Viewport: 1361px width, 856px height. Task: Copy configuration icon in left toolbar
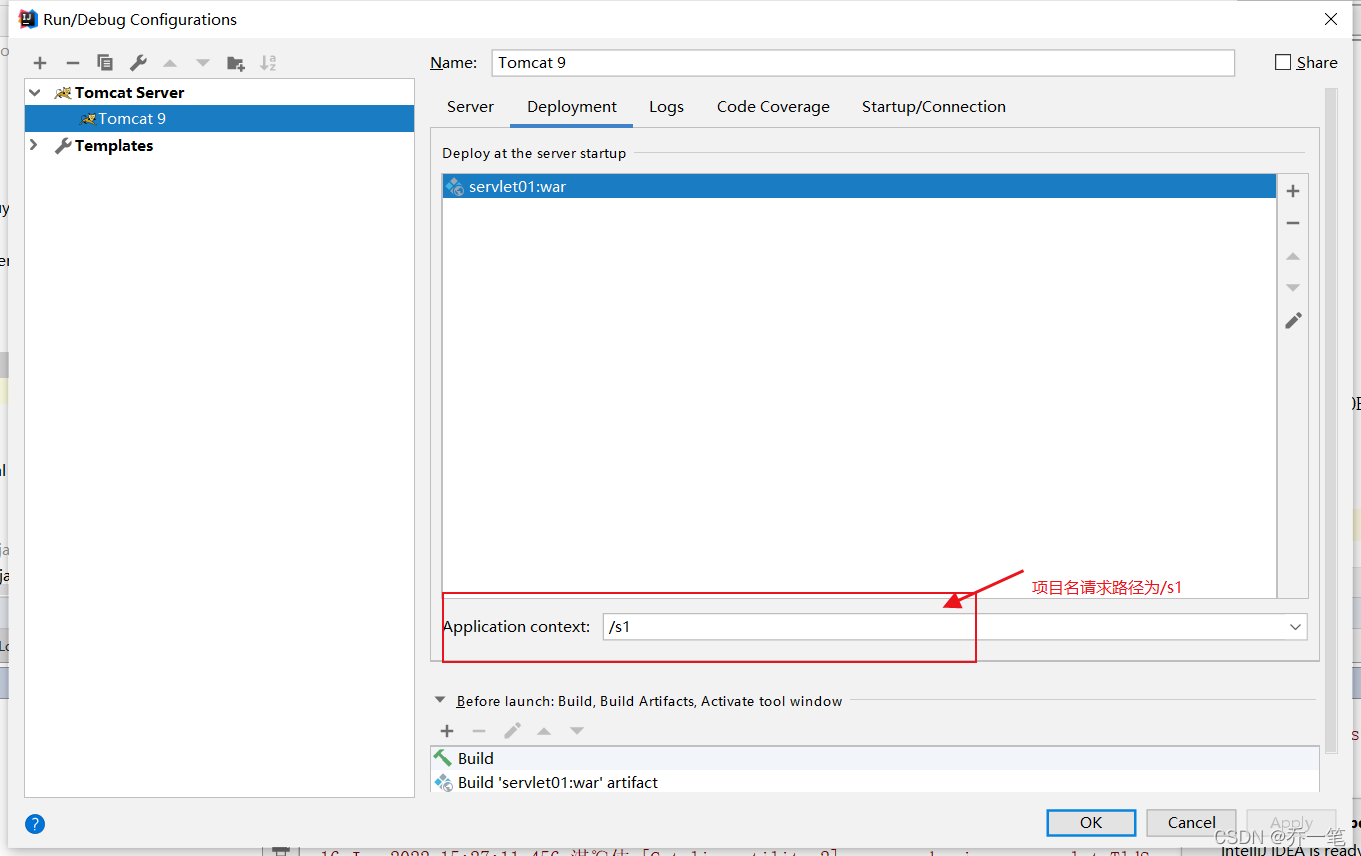coord(105,63)
